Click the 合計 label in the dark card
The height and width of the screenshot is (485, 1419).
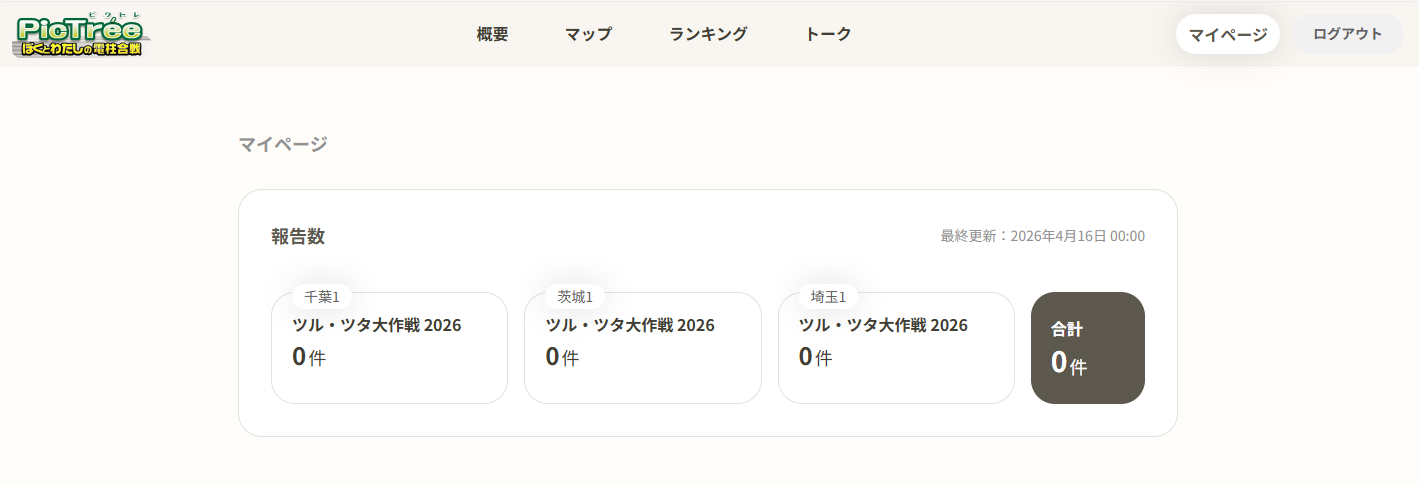[x=1067, y=329]
